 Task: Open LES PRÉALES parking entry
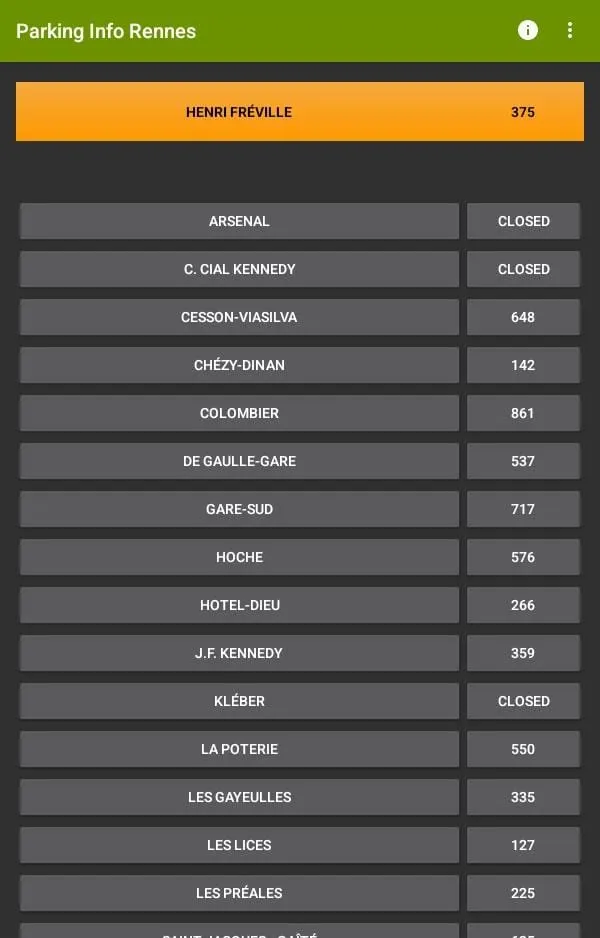pos(239,893)
